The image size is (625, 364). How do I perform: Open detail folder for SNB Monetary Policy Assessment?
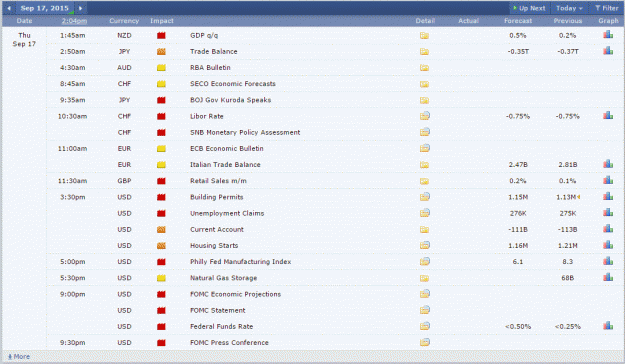click(x=425, y=132)
